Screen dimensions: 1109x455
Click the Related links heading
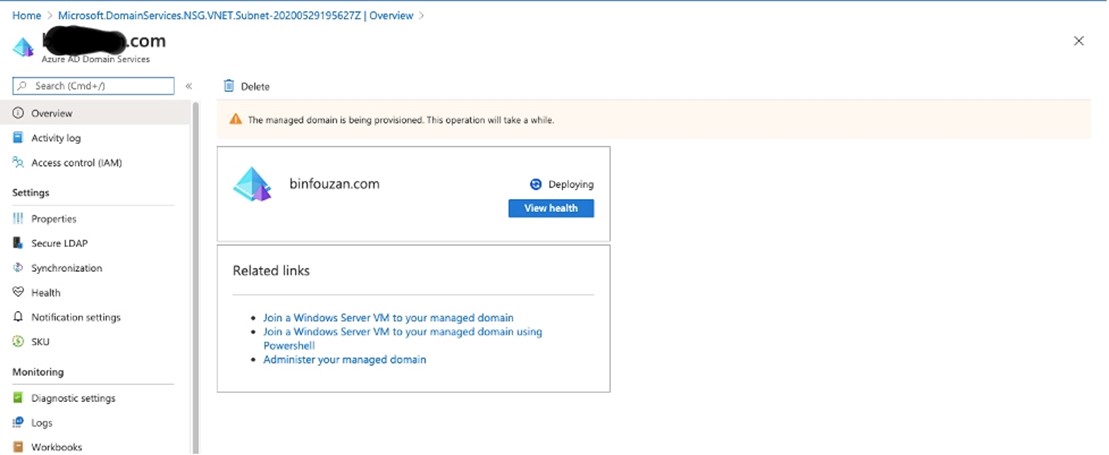(271, 270)
